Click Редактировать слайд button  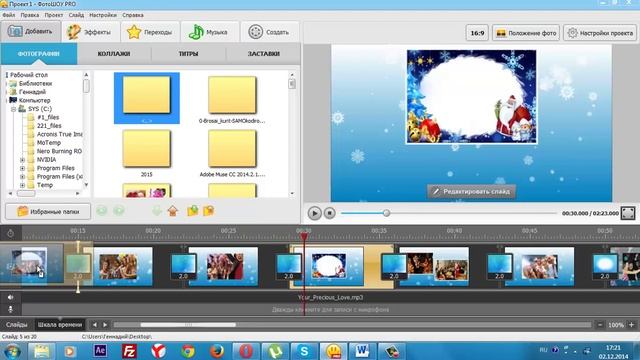pyautogui.click(x=471, y=191)
